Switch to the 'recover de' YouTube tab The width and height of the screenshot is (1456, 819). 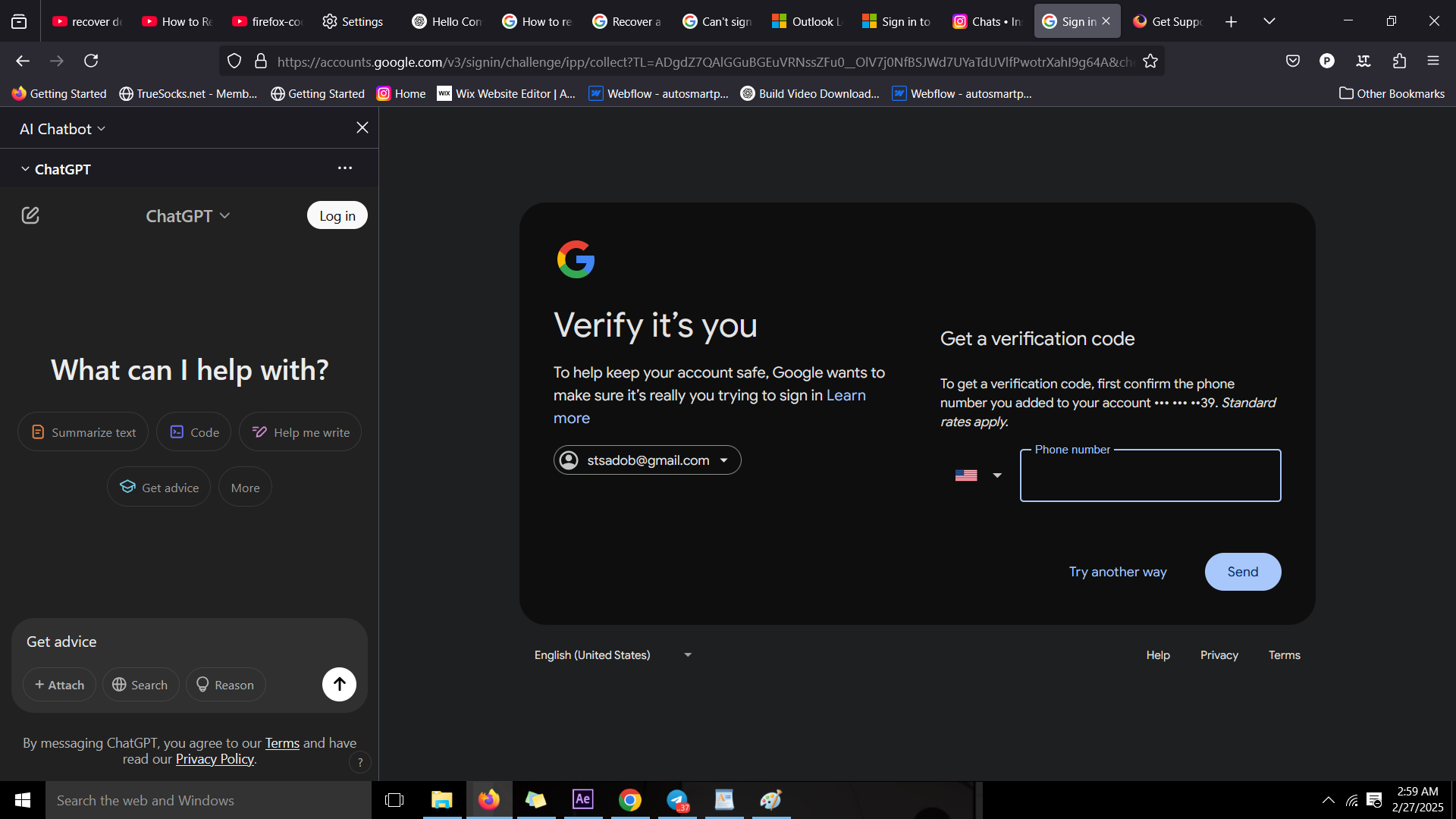pos(86,22)
